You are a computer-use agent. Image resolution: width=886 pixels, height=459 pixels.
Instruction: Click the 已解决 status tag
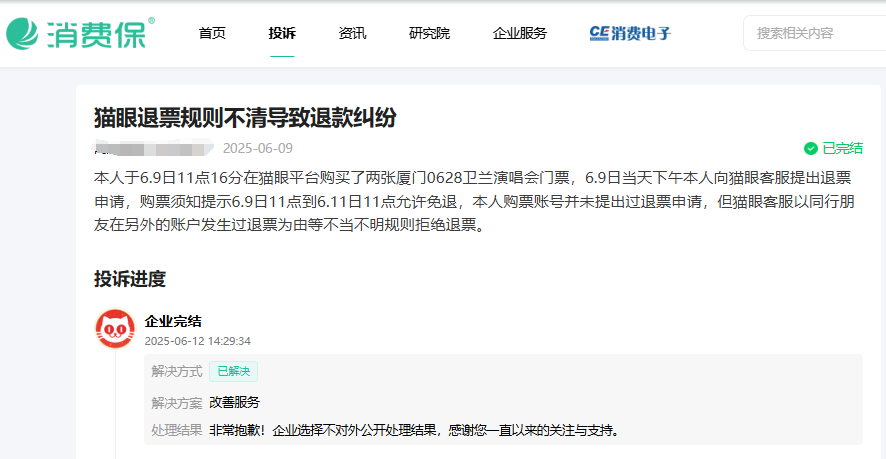[233, 371]
